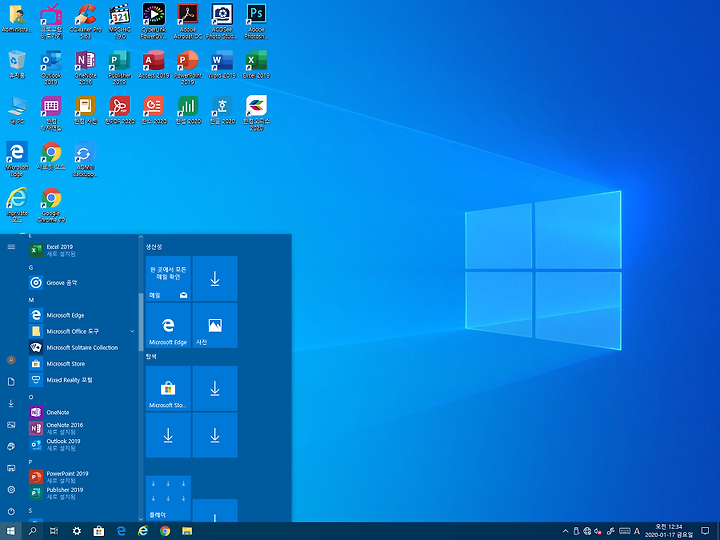Viewport: 720px width, 540px height.
Task: Select the Microsoft Edge desktop shortcut
Action: point(17,159)
